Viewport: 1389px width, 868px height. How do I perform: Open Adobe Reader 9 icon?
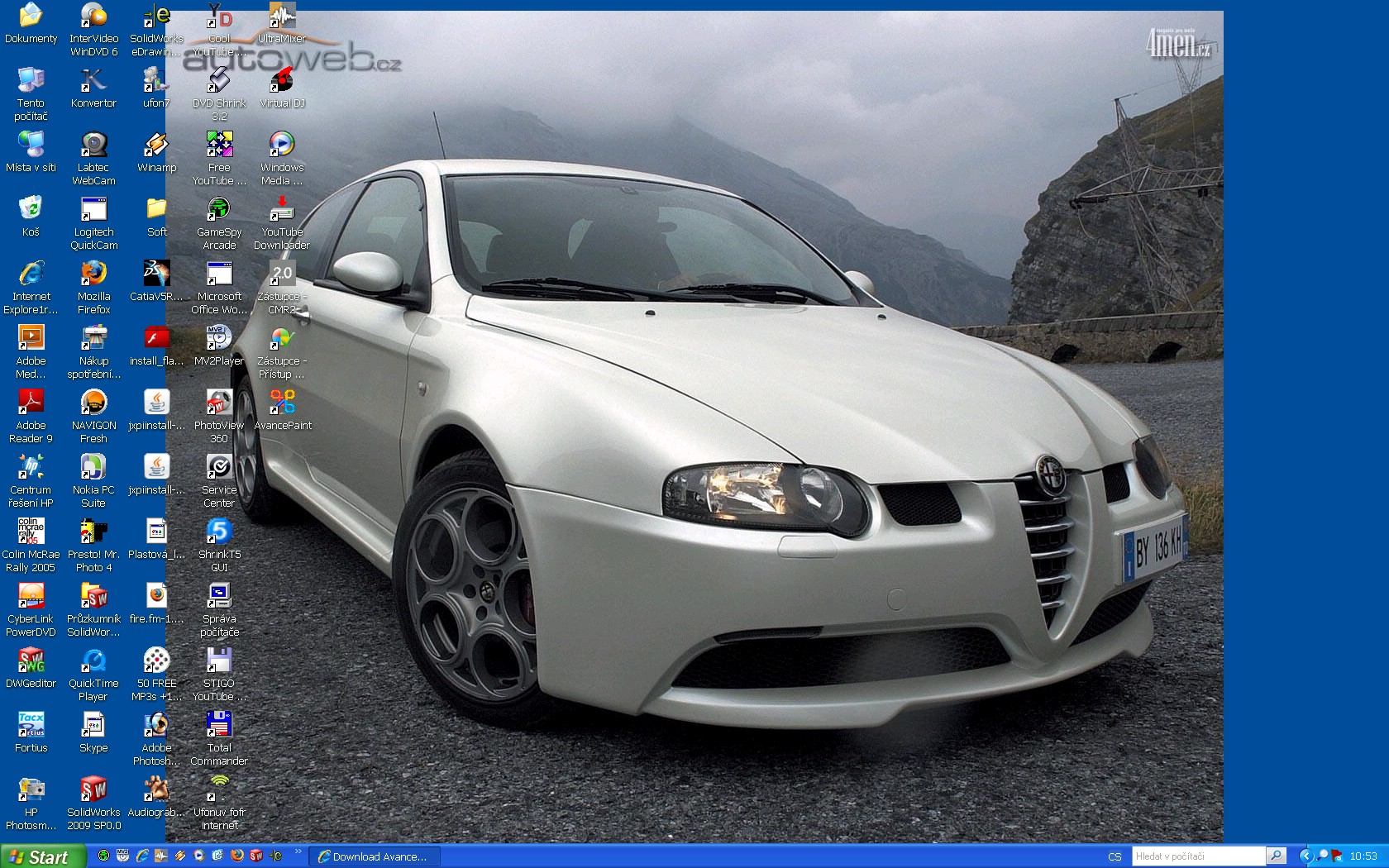click(31, 403)
